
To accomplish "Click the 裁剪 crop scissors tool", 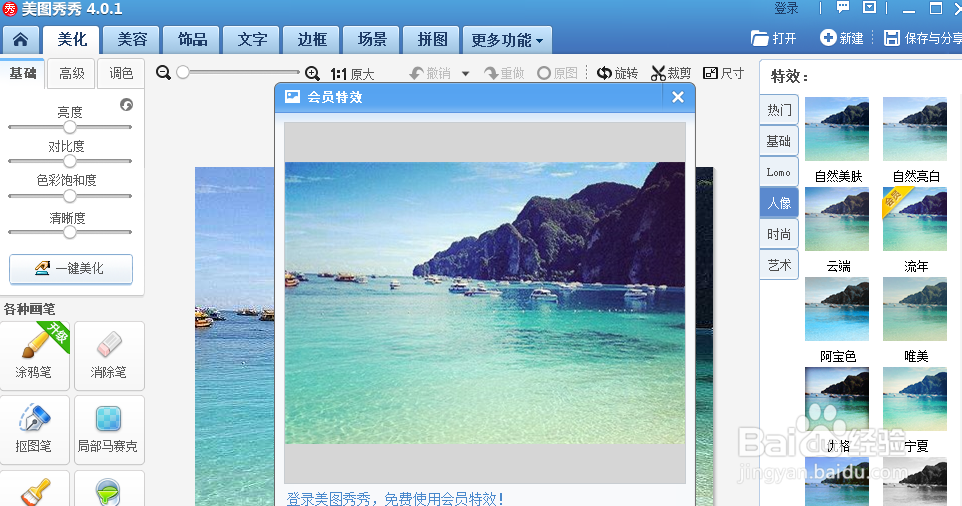I will click(671, 74).
